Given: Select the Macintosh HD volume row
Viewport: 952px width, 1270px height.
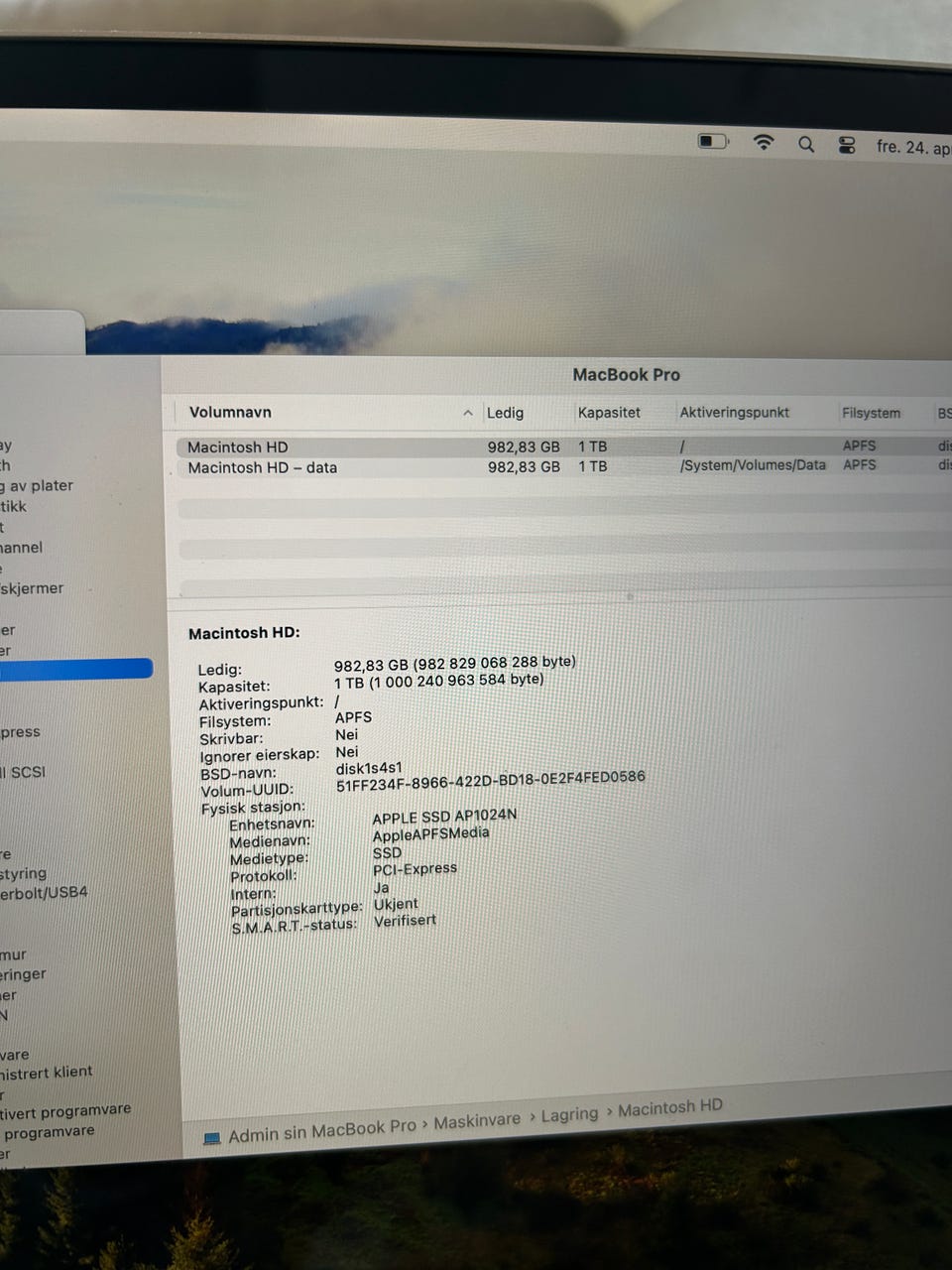Looking at the screenshot, I should [563, 446].
